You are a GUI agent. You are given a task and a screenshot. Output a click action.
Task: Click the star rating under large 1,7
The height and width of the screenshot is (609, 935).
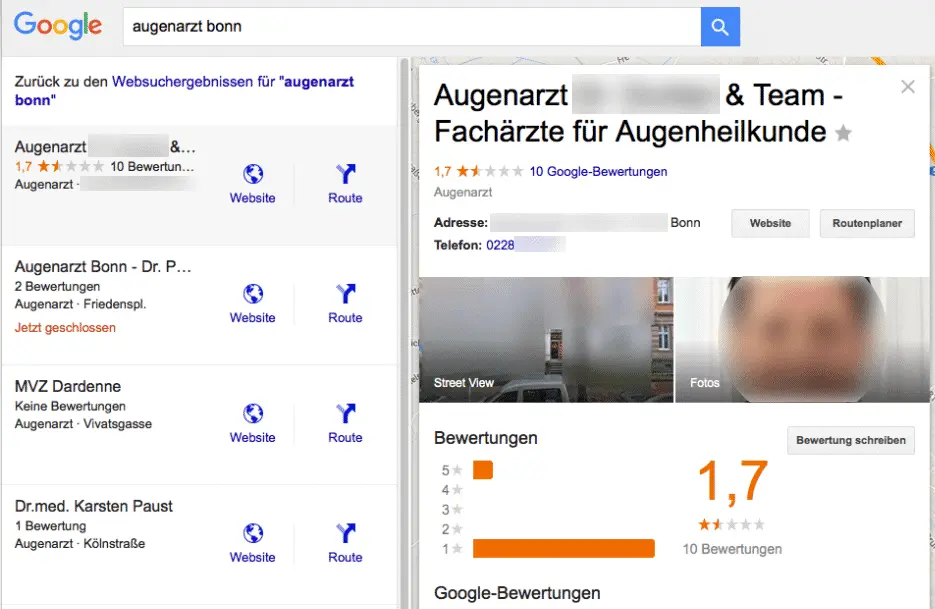click(x=732, y=525)
